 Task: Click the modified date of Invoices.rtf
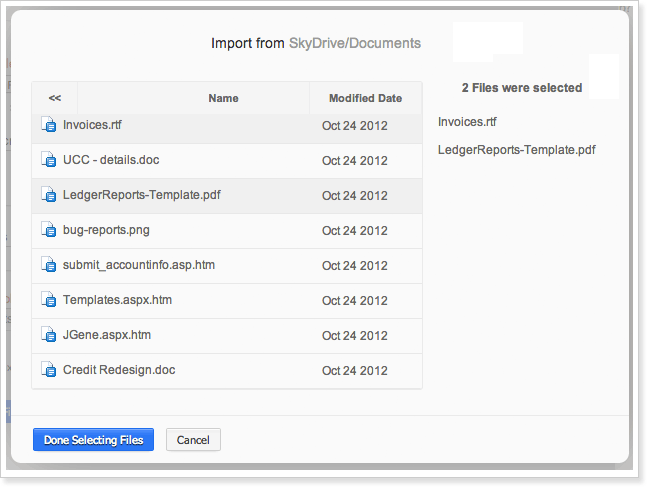[x=355, y=126]
